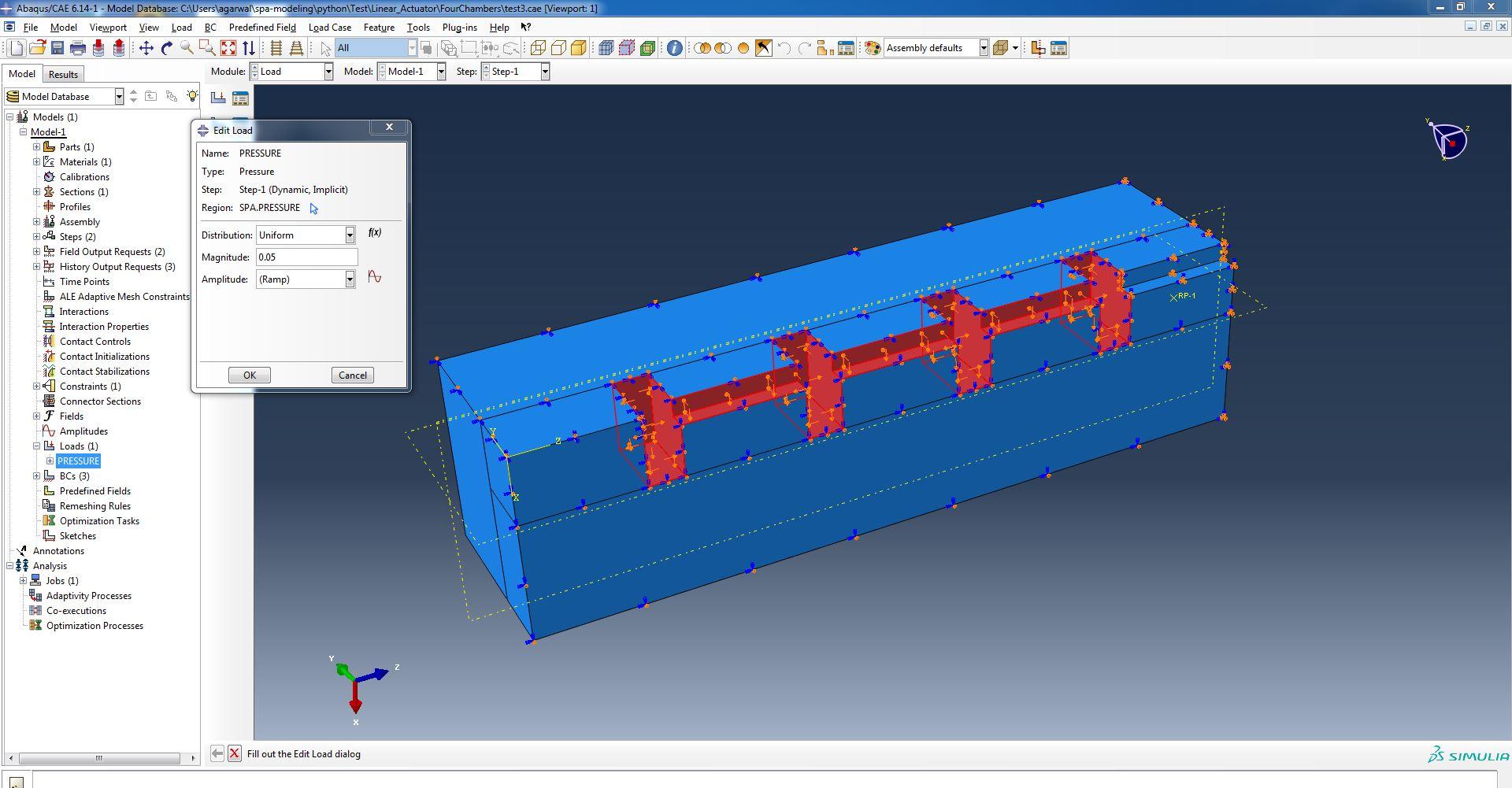Expand the Steps (2) tree node

[36, 237]
